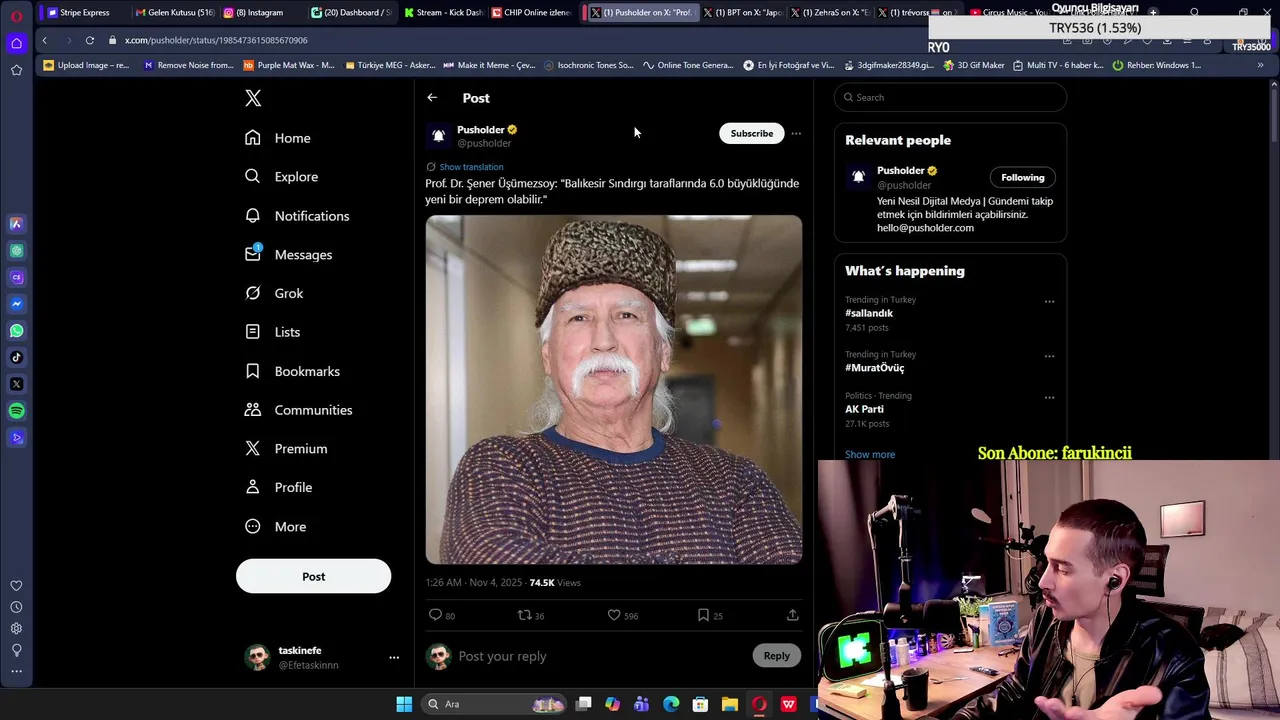
Task: Expand the More menu in the sidebar
Action: (276, 527)
